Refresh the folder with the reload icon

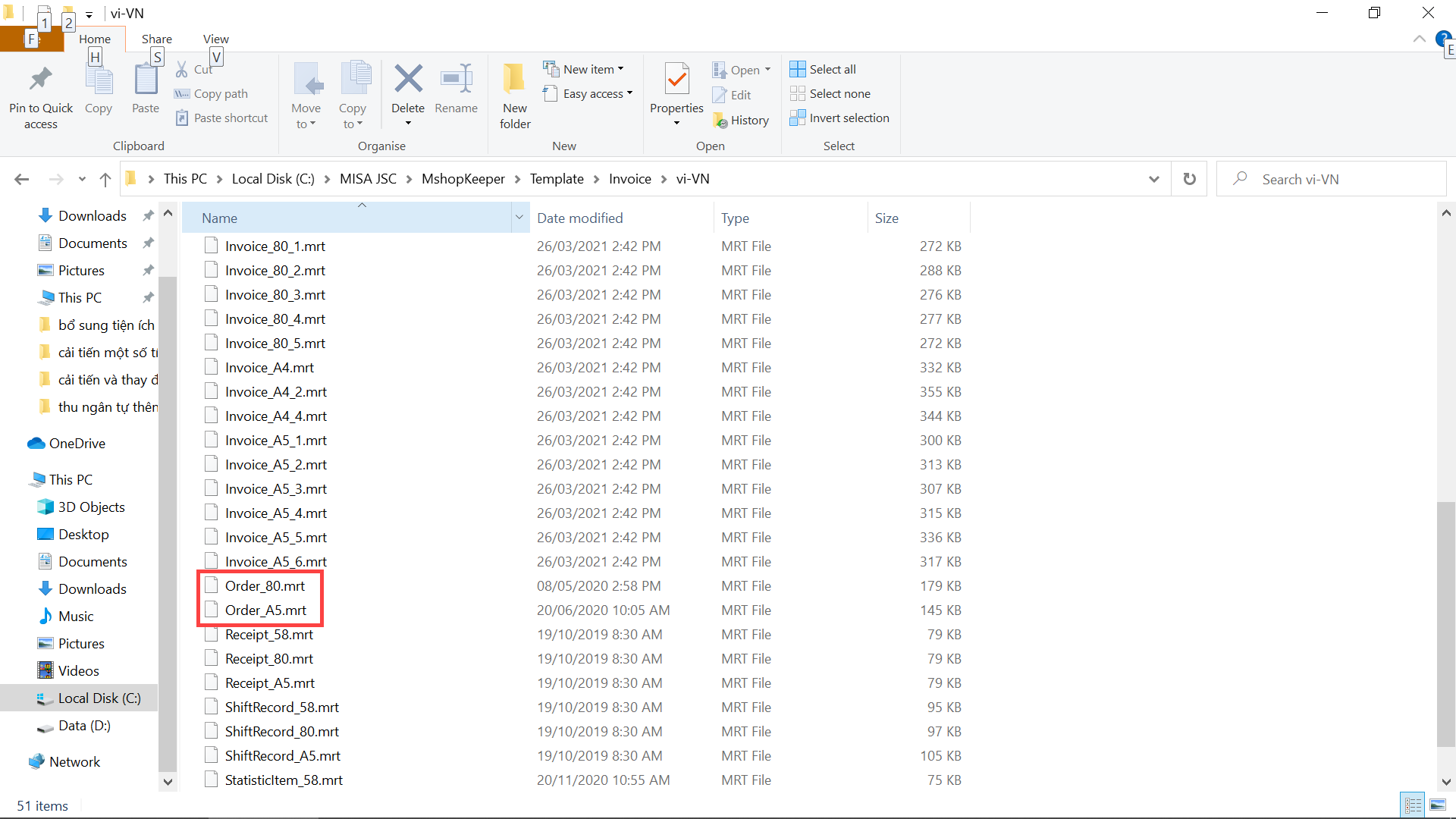point(1189,179)
